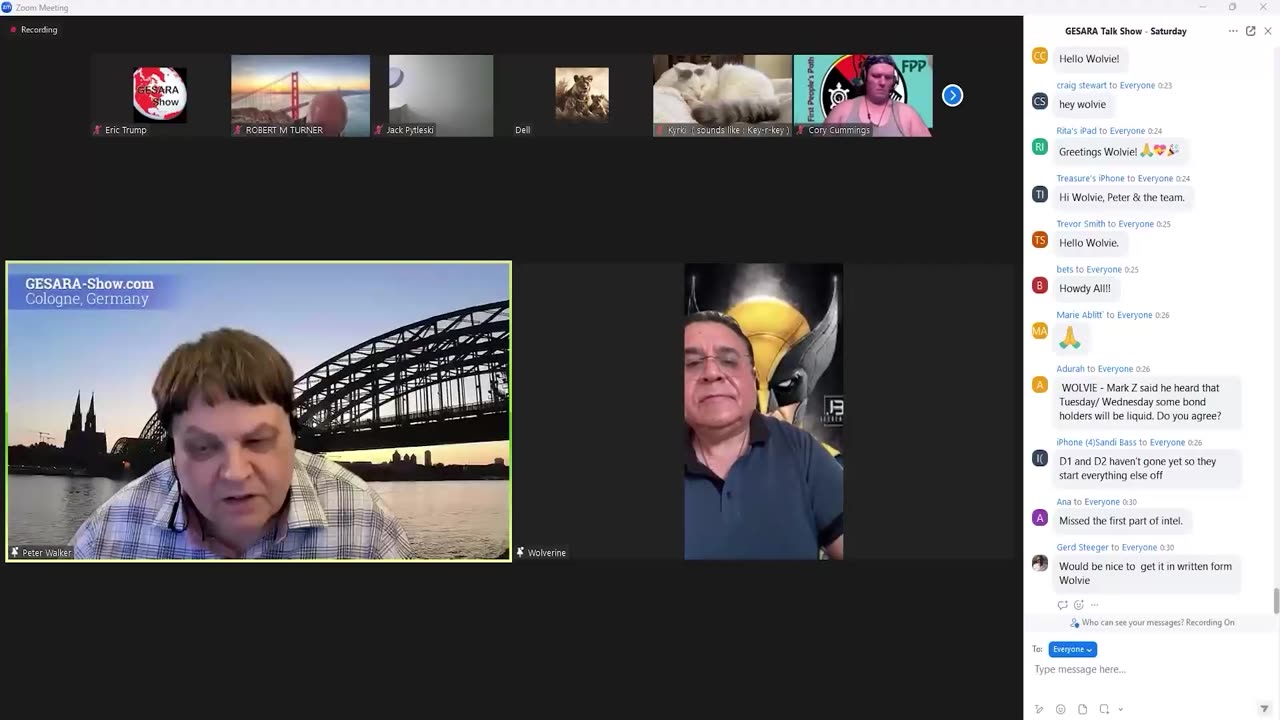Click Sandi Bass's I( avatar
Image resolution: width=1280 pixels, height=720 pixels.
(x=1040, y=458)
